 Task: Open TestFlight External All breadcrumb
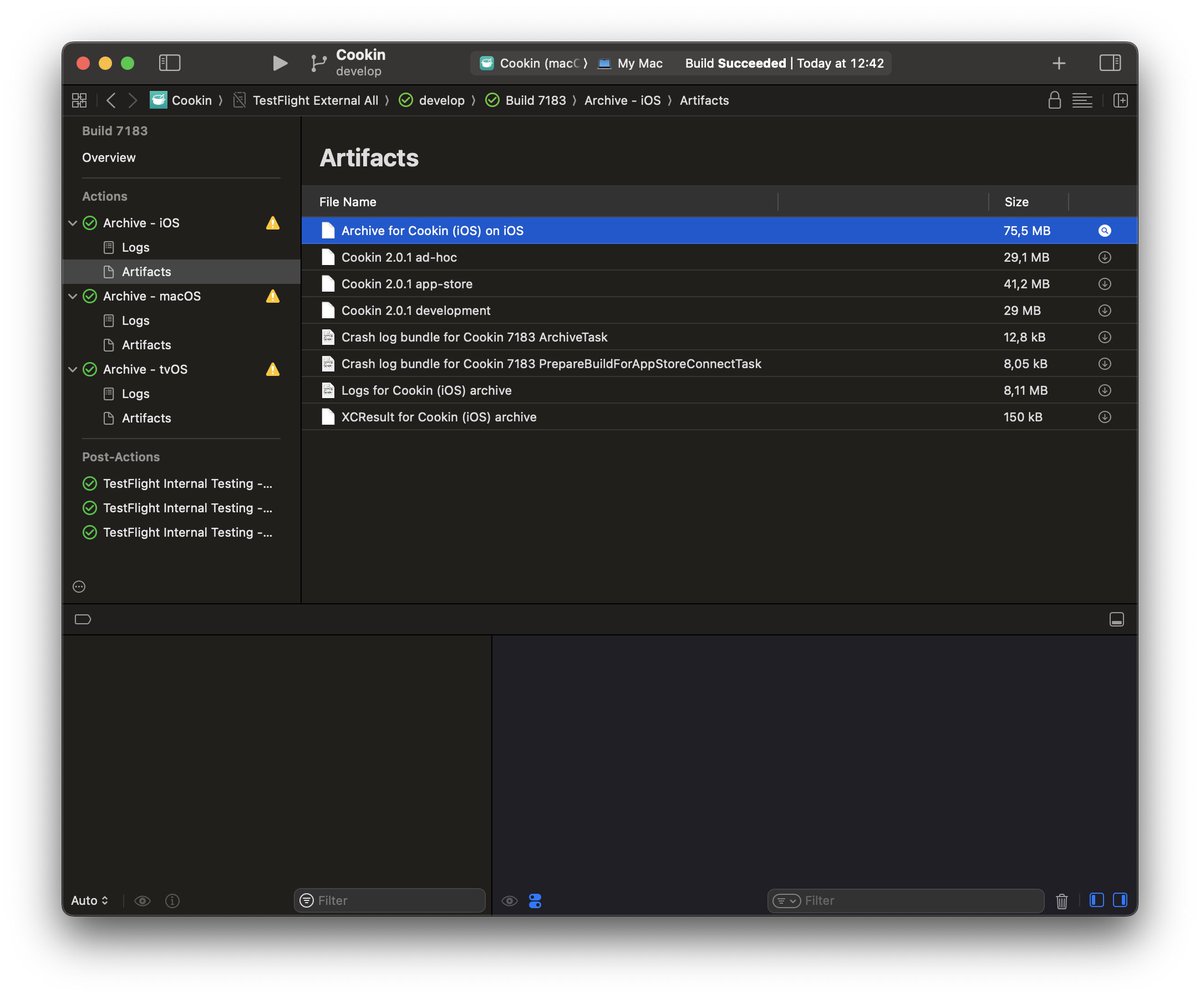305,100
